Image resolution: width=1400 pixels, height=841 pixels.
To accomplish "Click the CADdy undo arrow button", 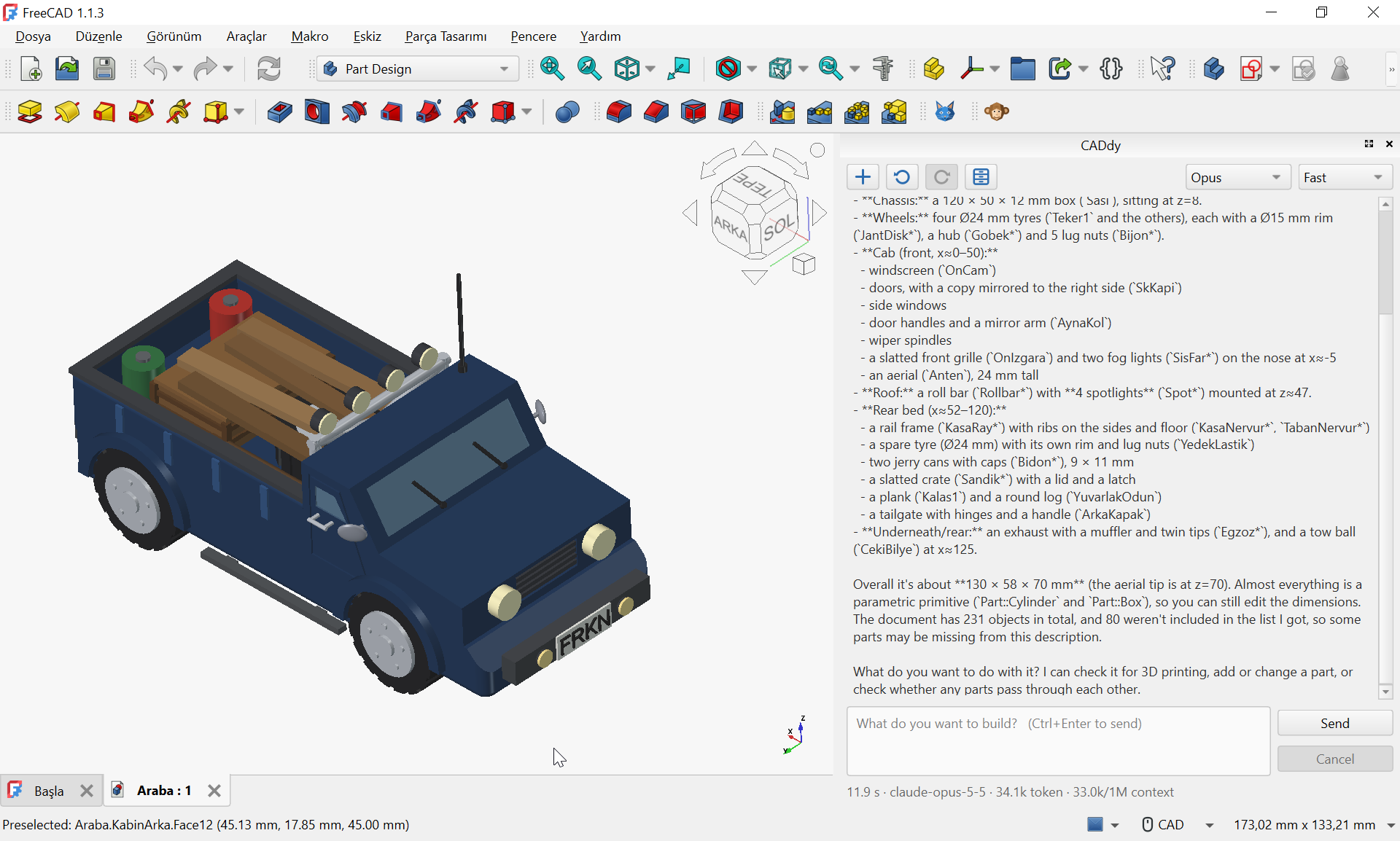I will [x=902, y=177].
